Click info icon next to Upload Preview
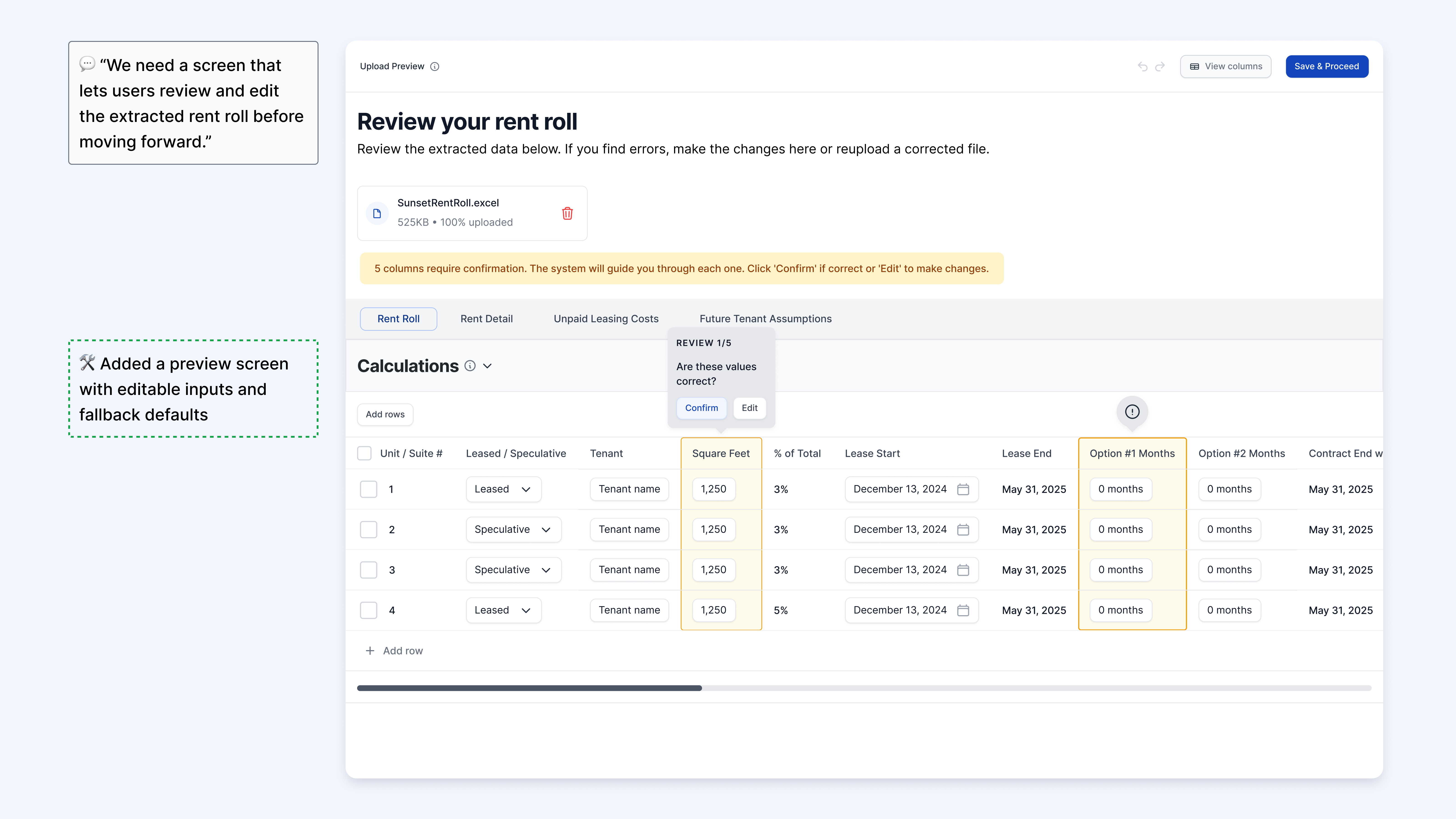1456x819 pixels. click(x=435, y=67)
